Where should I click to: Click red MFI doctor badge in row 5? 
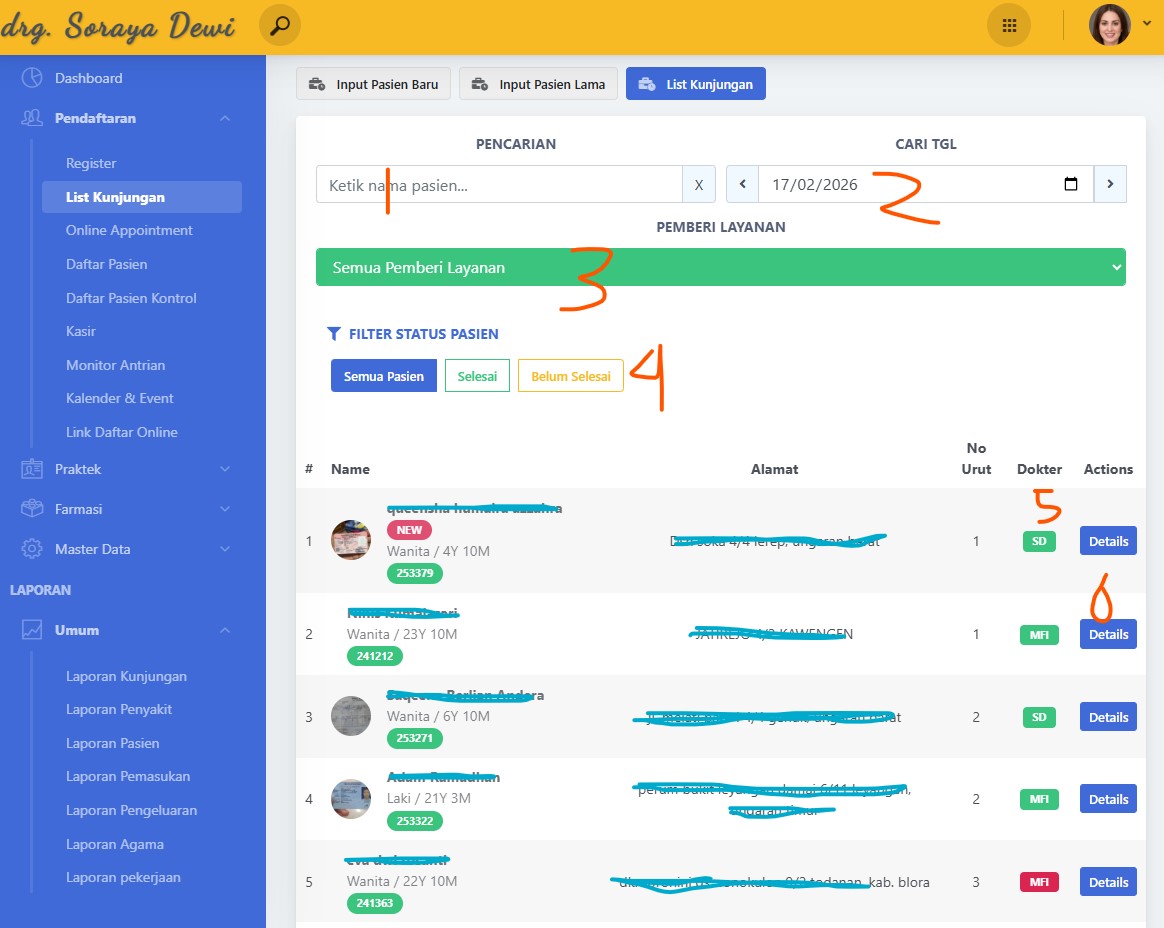(x=1038, y=882)
